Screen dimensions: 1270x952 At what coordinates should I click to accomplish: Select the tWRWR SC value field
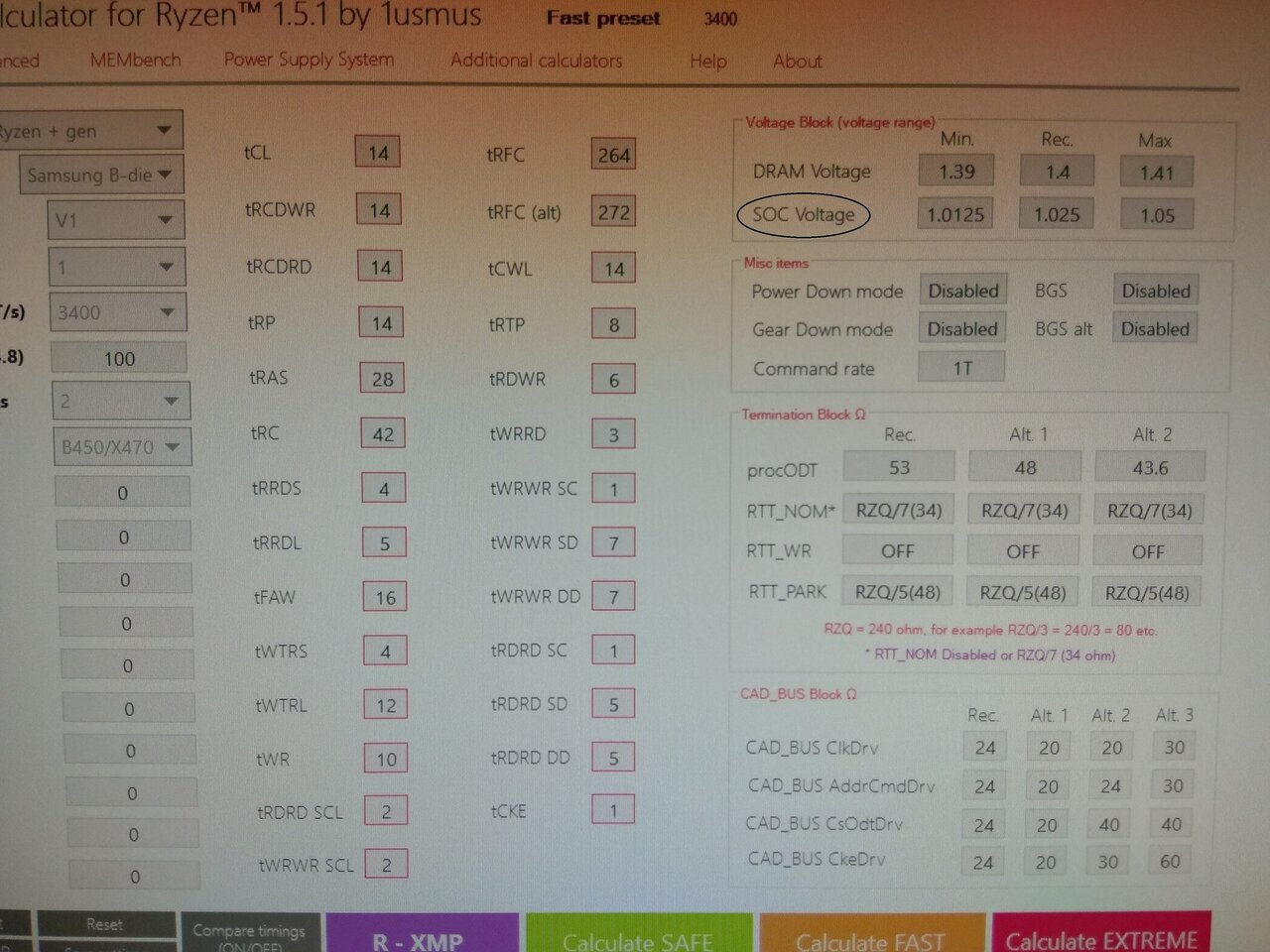pos(613,489)
